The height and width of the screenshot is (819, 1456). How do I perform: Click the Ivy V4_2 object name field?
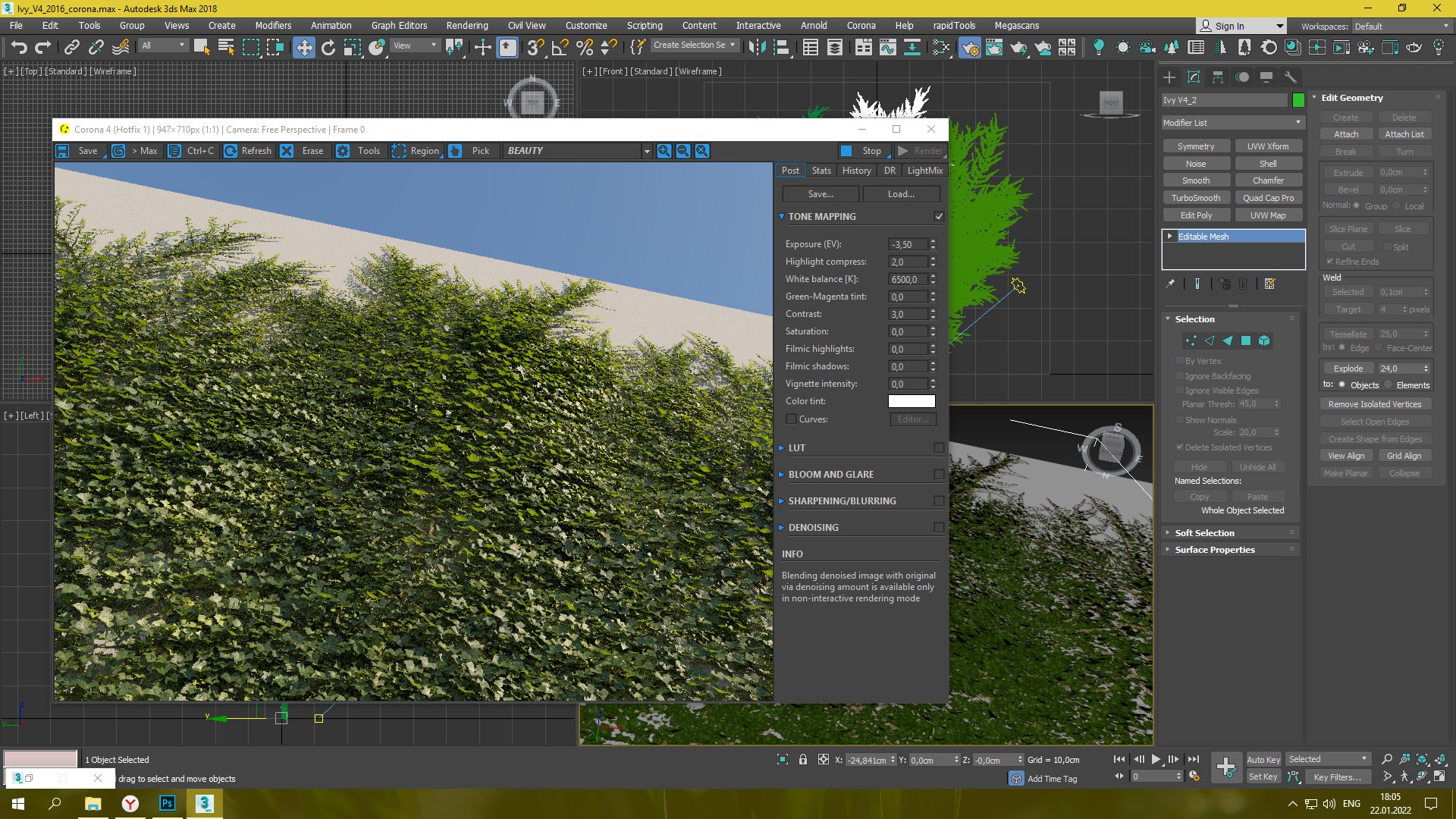point(1224,100)
